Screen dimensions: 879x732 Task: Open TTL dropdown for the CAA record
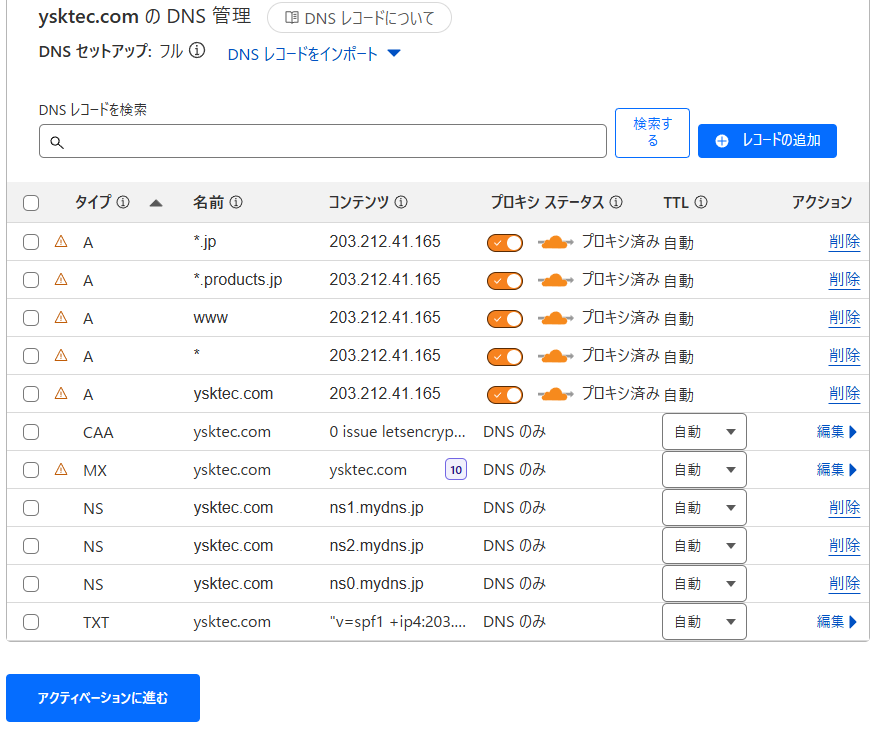click(x=704, y=432)
